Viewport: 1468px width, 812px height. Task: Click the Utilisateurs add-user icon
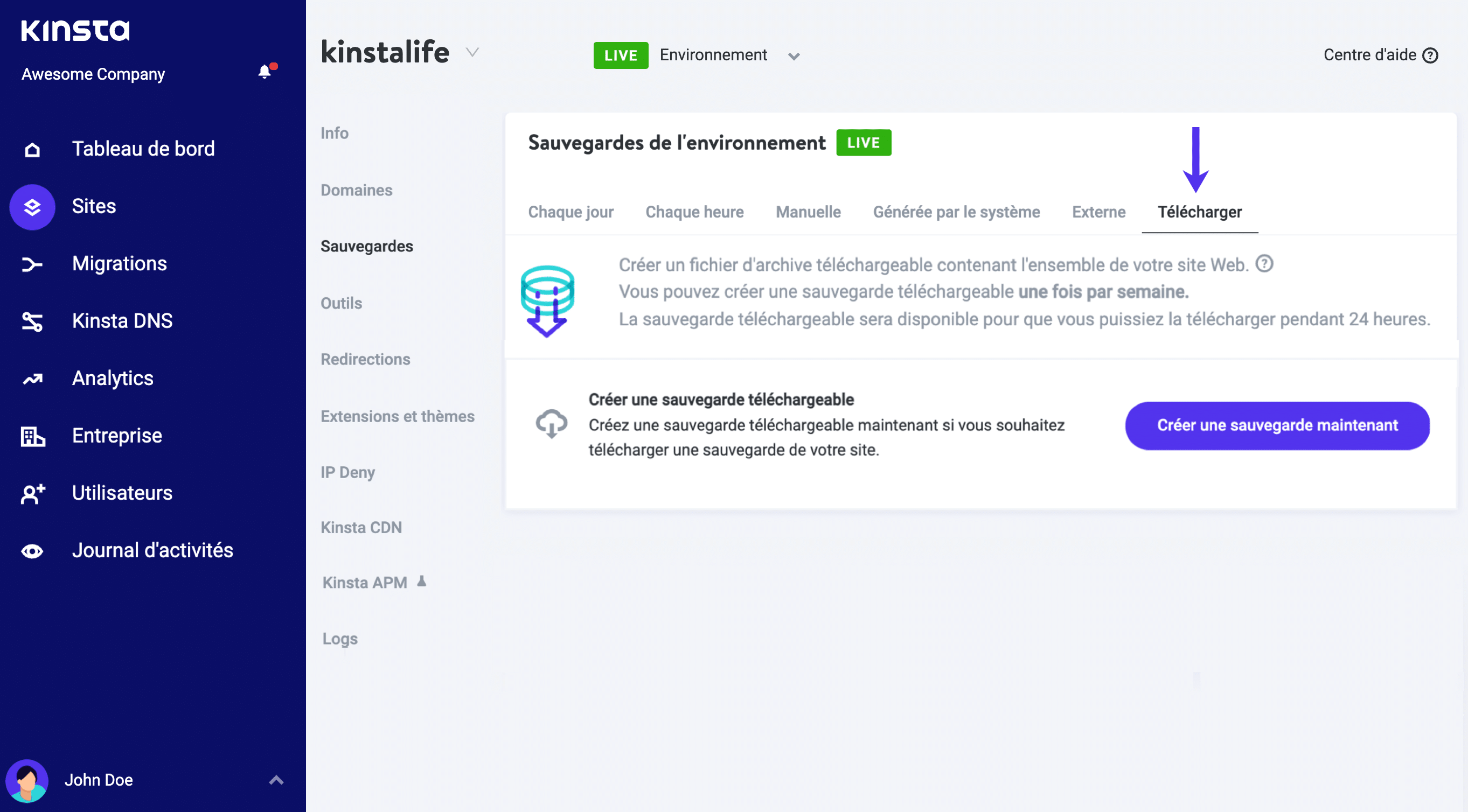pos(32,493)
